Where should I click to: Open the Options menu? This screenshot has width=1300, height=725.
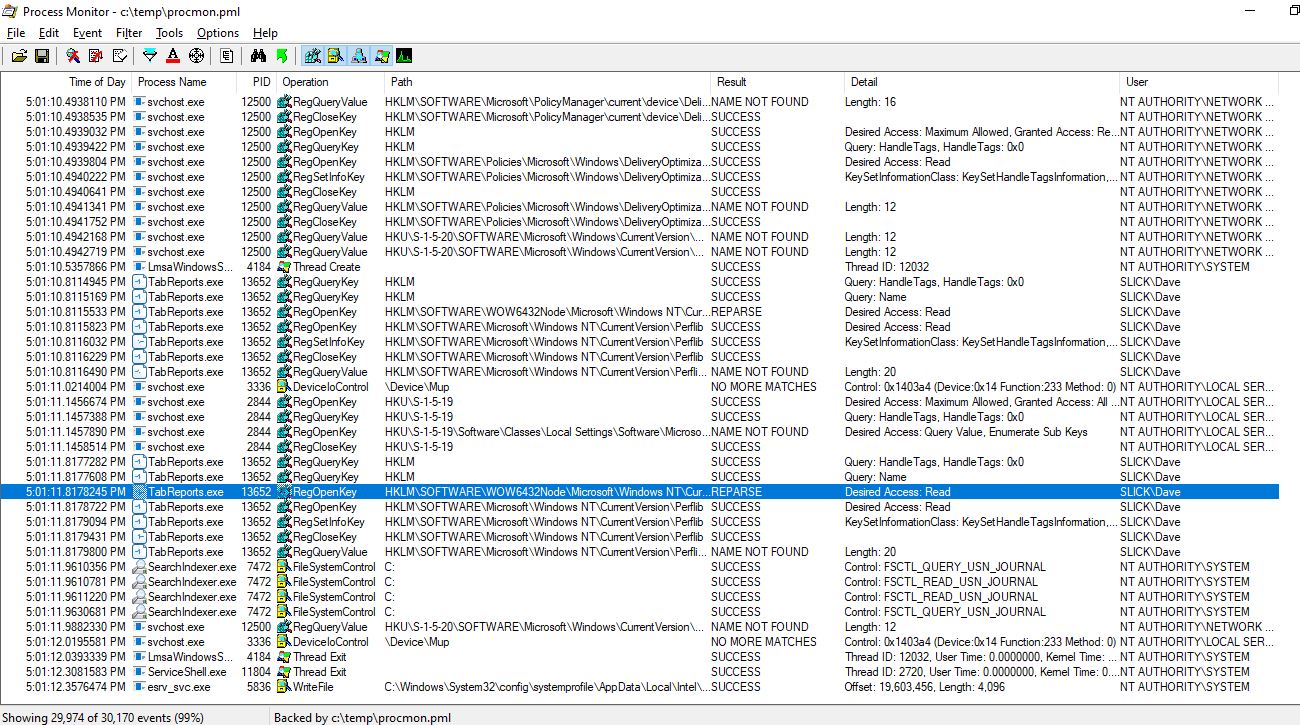(x=218, y=33)
